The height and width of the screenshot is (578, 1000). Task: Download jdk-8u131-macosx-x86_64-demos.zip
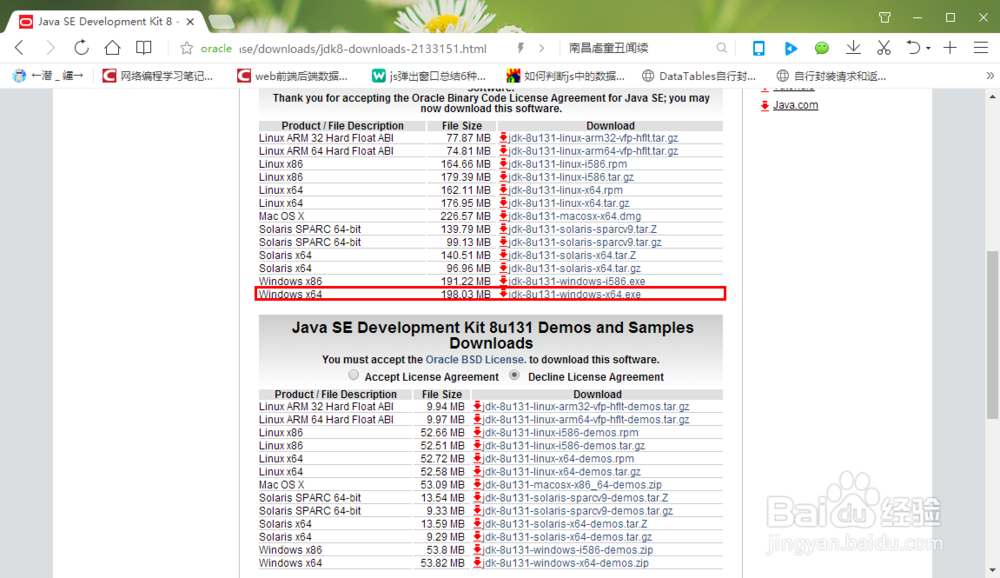(572, 485)
